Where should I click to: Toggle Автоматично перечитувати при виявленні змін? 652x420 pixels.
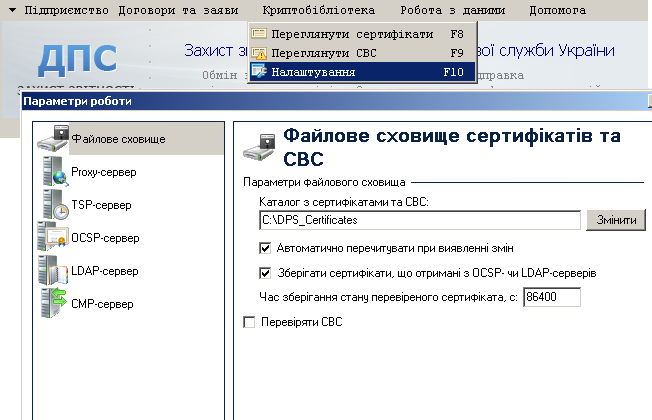point(265,247)
